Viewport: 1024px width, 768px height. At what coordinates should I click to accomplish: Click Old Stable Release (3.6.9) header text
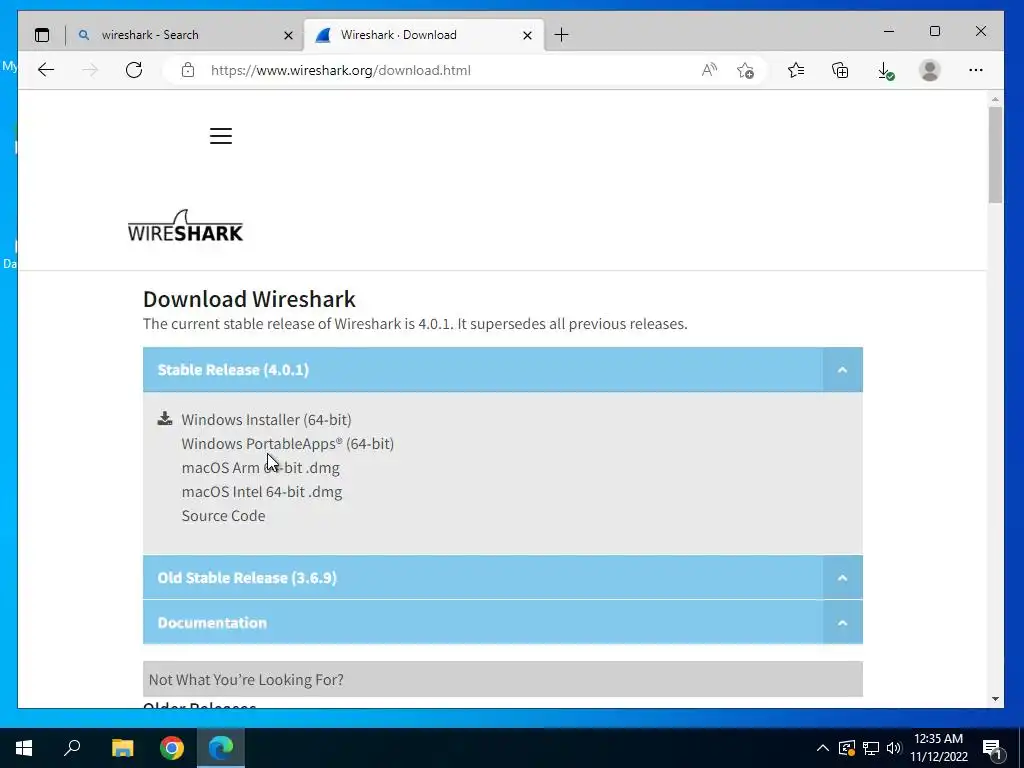click(x=247, y=577)
